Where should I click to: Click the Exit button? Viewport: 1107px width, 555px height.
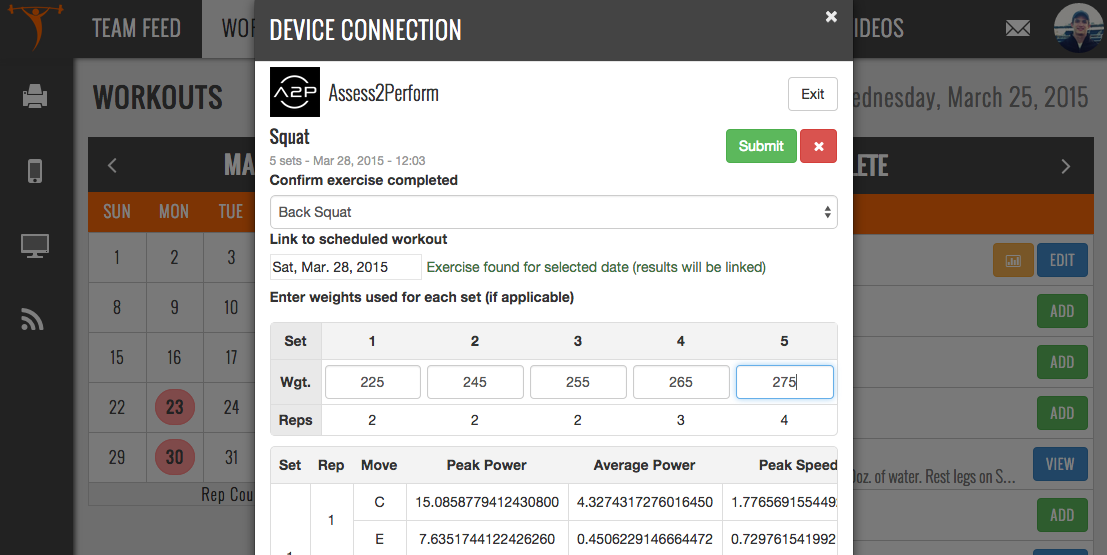[812, 94]
